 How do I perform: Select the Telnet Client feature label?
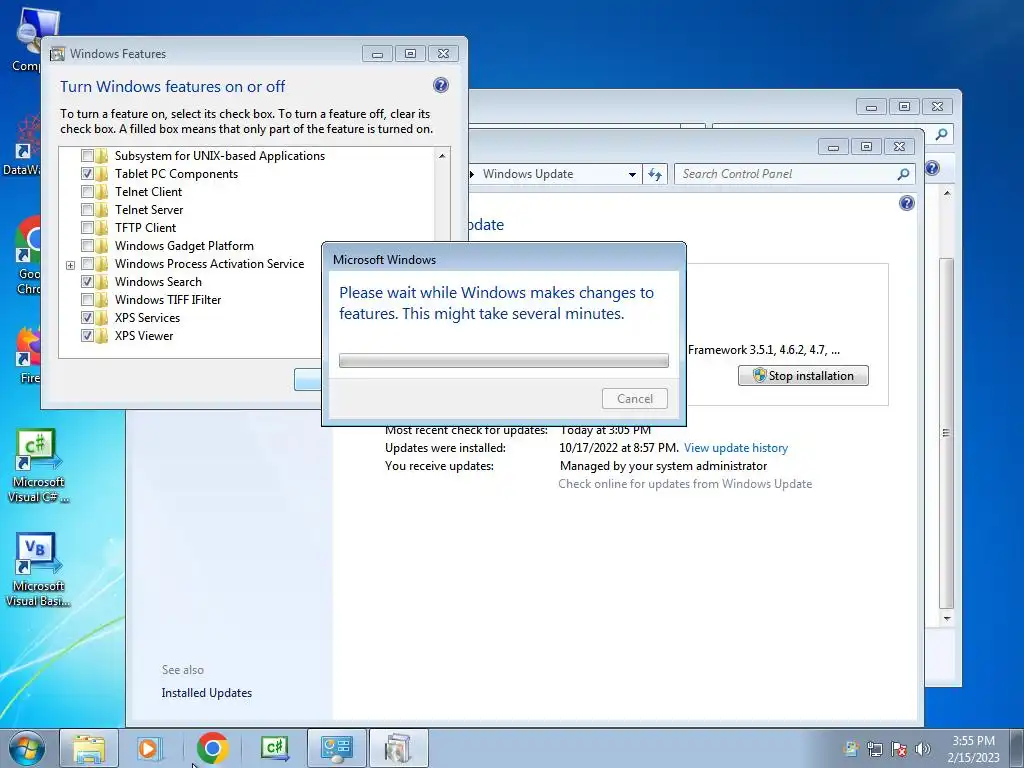pyautogui.click(x=148, y=192)
